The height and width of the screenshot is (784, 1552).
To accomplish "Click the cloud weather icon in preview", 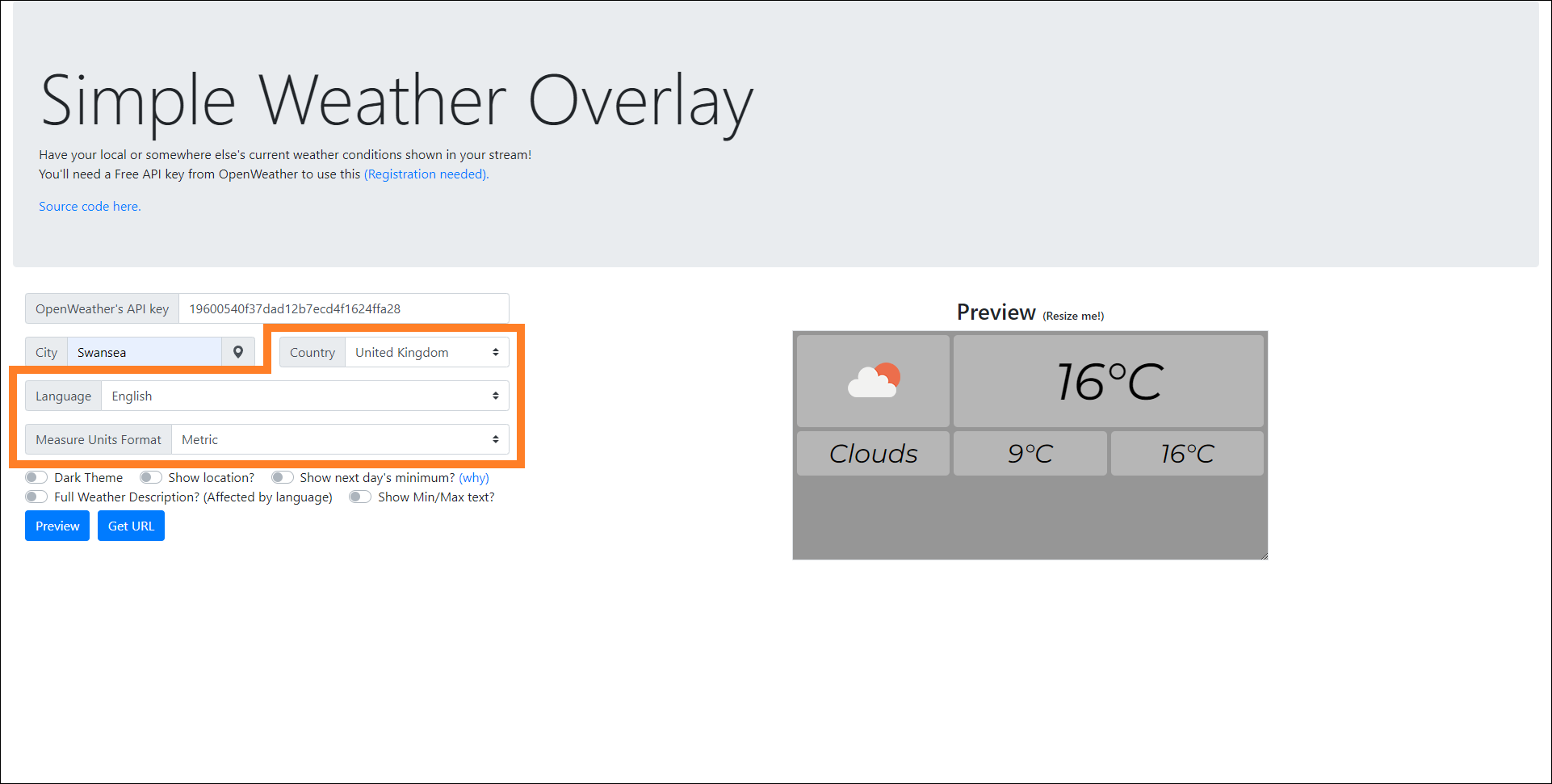I will coord(873,380).
